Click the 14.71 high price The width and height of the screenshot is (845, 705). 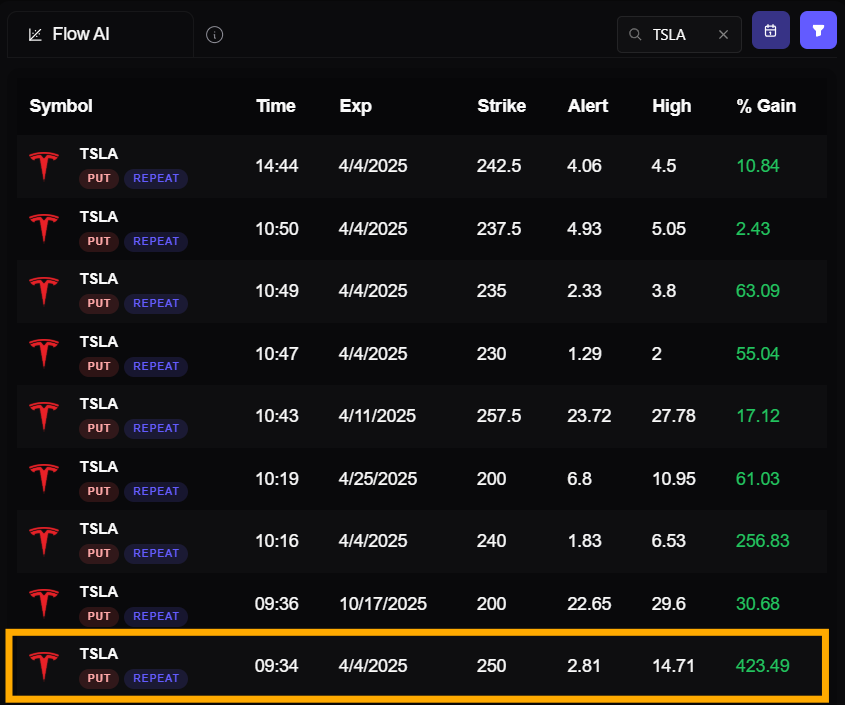[673, 666]
